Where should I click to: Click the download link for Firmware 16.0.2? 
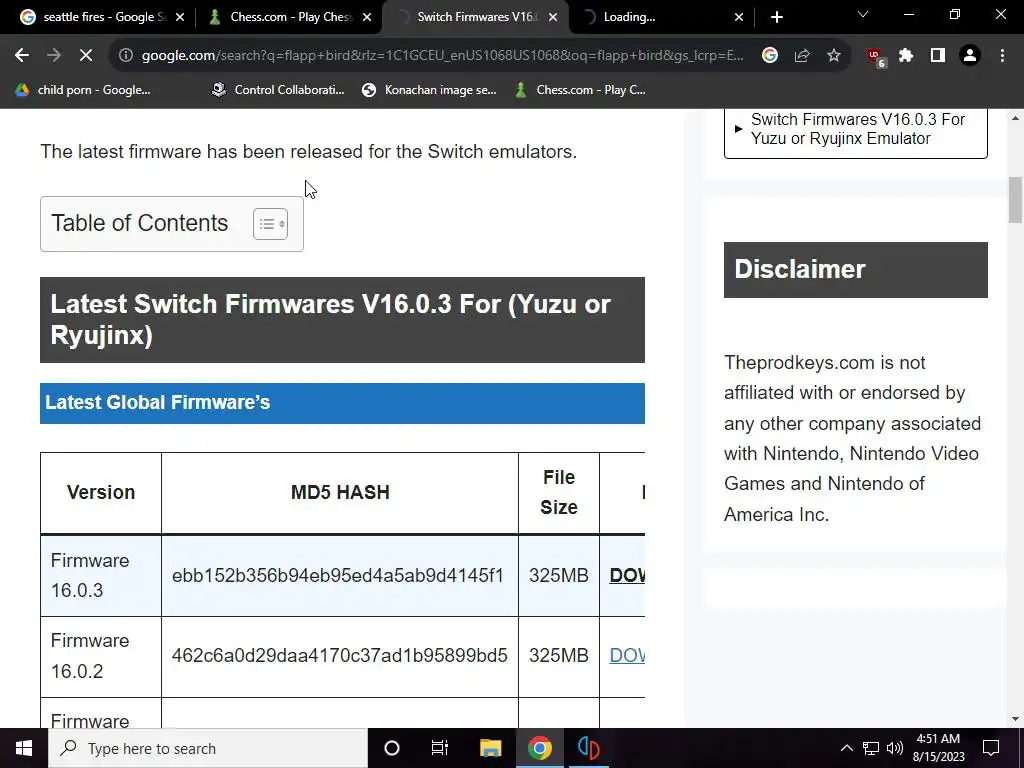click(x=627, y=655)
